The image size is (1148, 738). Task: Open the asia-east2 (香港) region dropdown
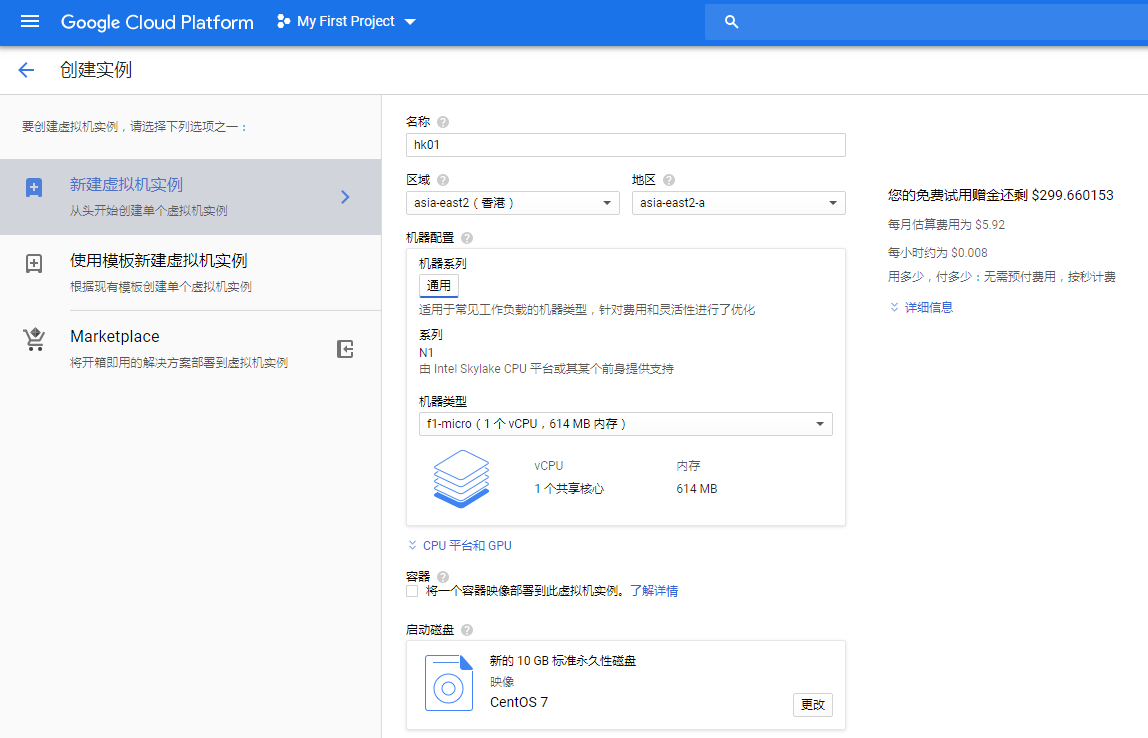pyautogui.click(x=512, y=203)
